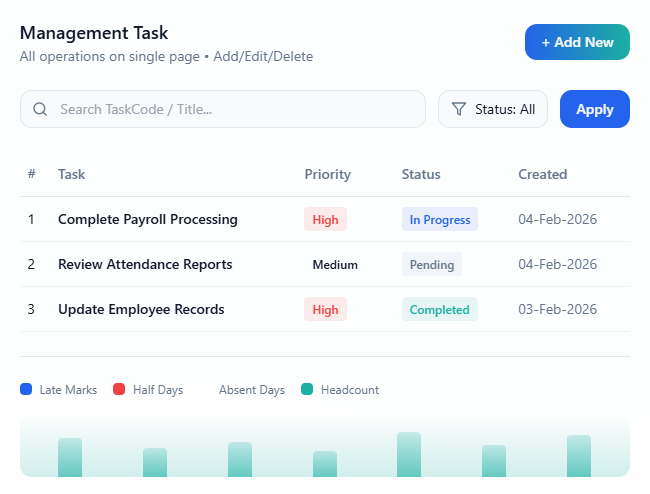Click the teal Headcount legend swatch
Viewport: 650px width, 494px height.
tap(307, 390)
